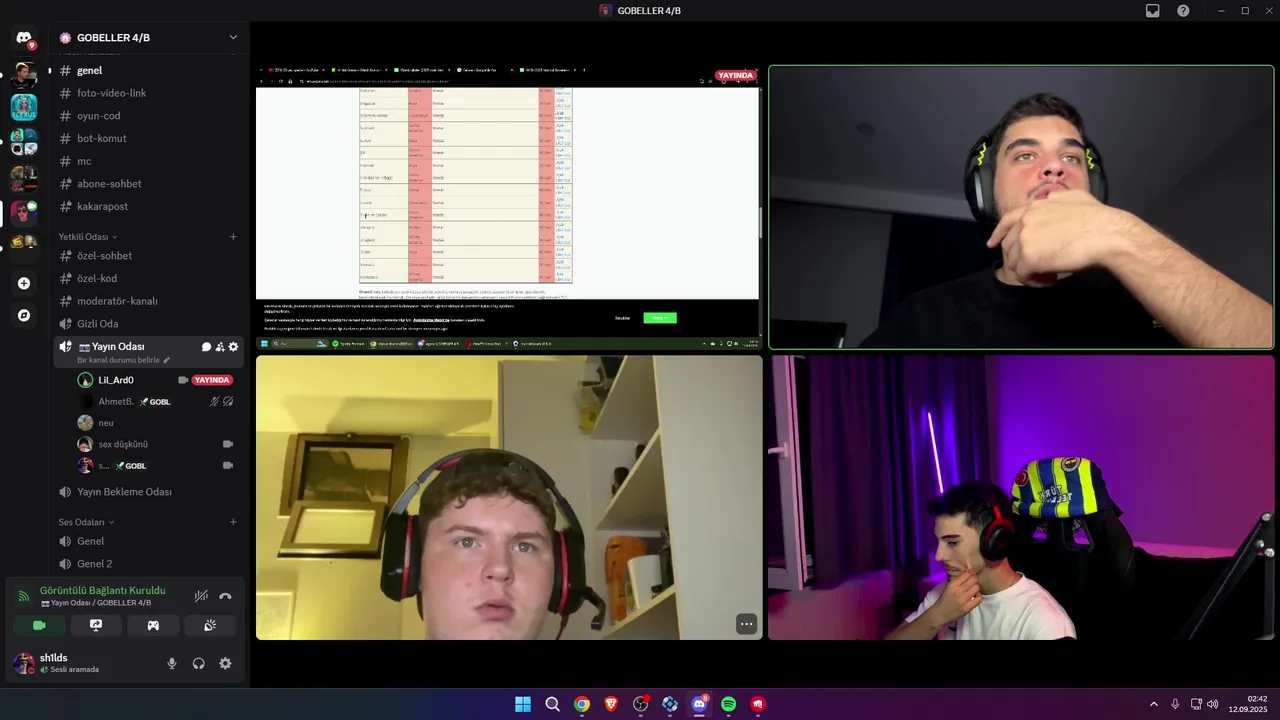Show hidden system tray icons chevron
Viewport: 1280px width, 720px height.
(1153, 704)
